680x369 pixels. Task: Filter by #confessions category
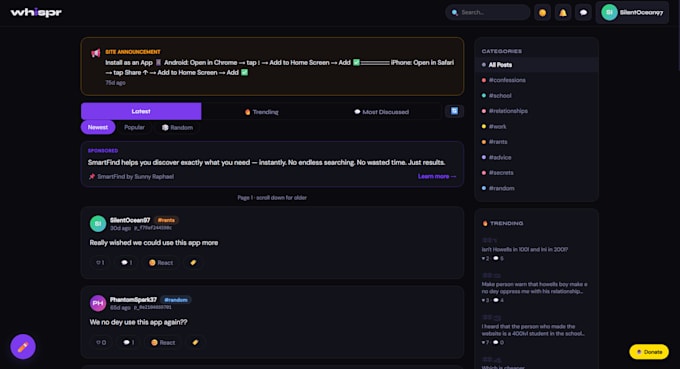(x=536, y=80)
